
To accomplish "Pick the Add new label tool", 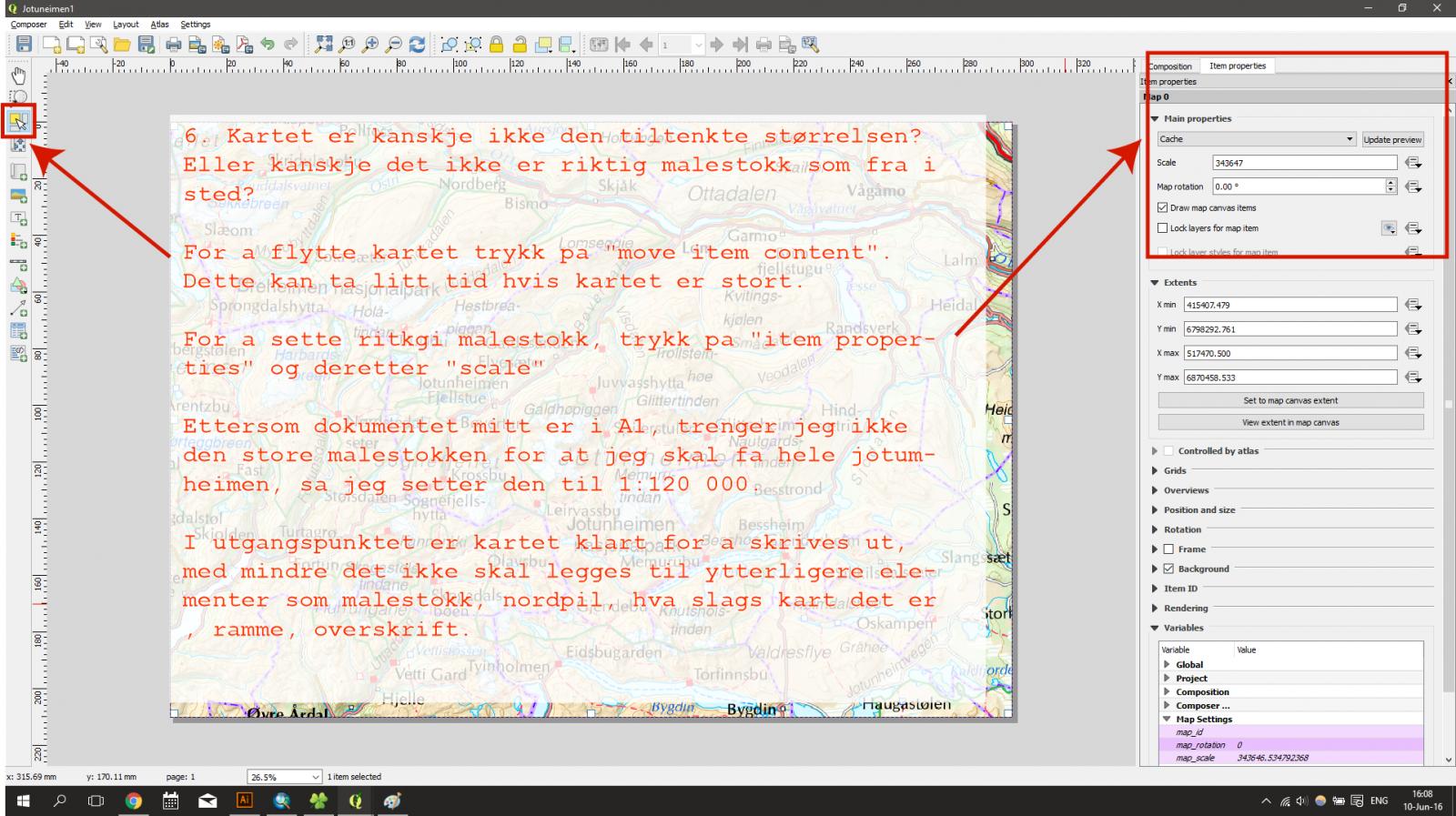I will coord(18,218).
